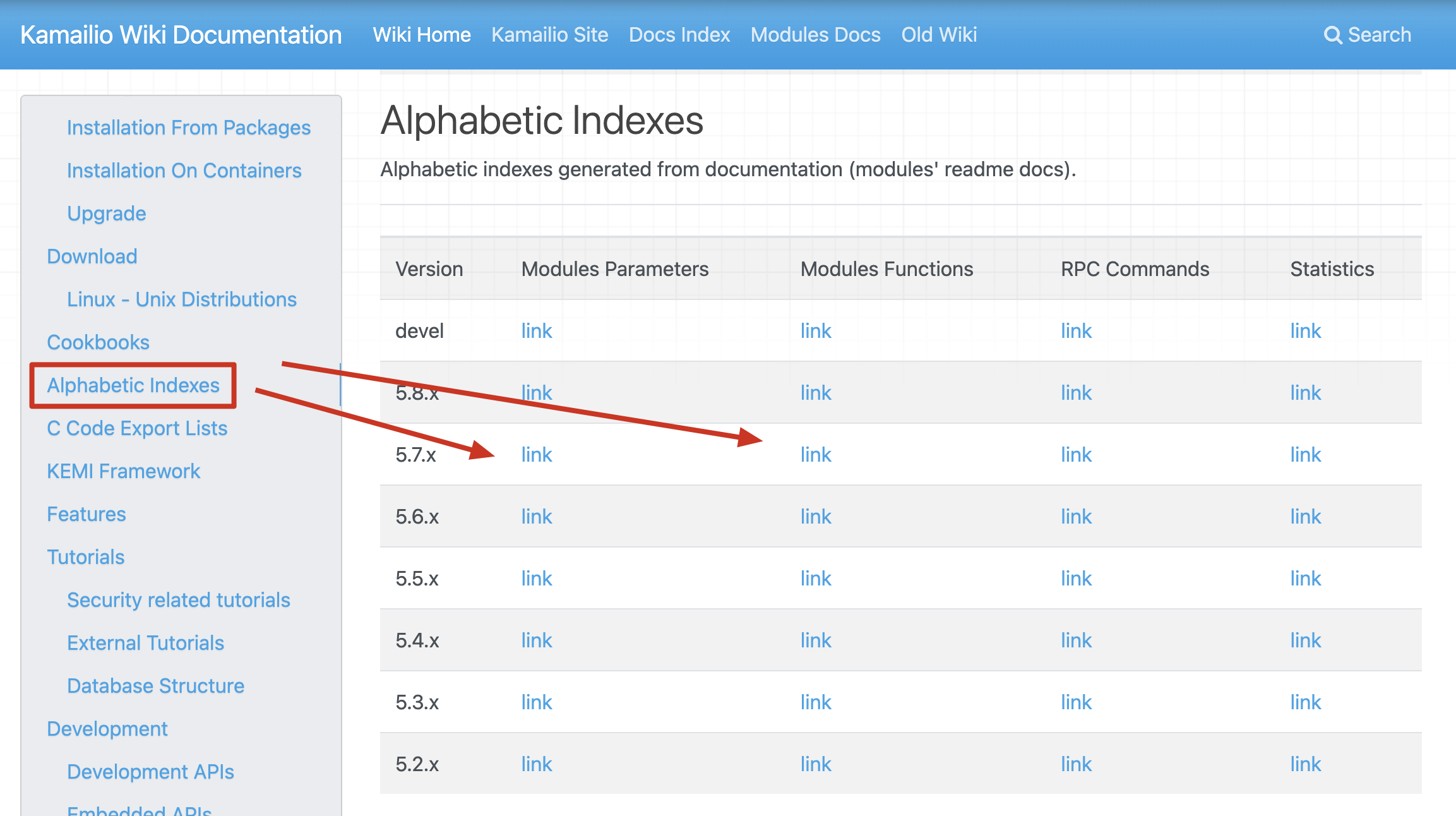Click devel RPC Commands link
This screenshot has height=816, width=1456.
(1076, 331)
